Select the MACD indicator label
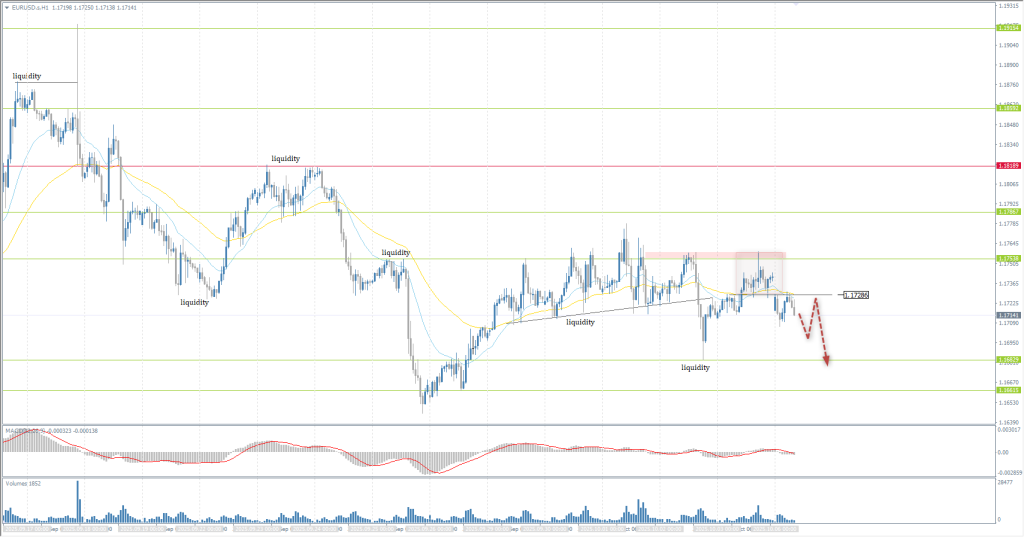This screenshot has height=537, width=1024. coord(20,430)
